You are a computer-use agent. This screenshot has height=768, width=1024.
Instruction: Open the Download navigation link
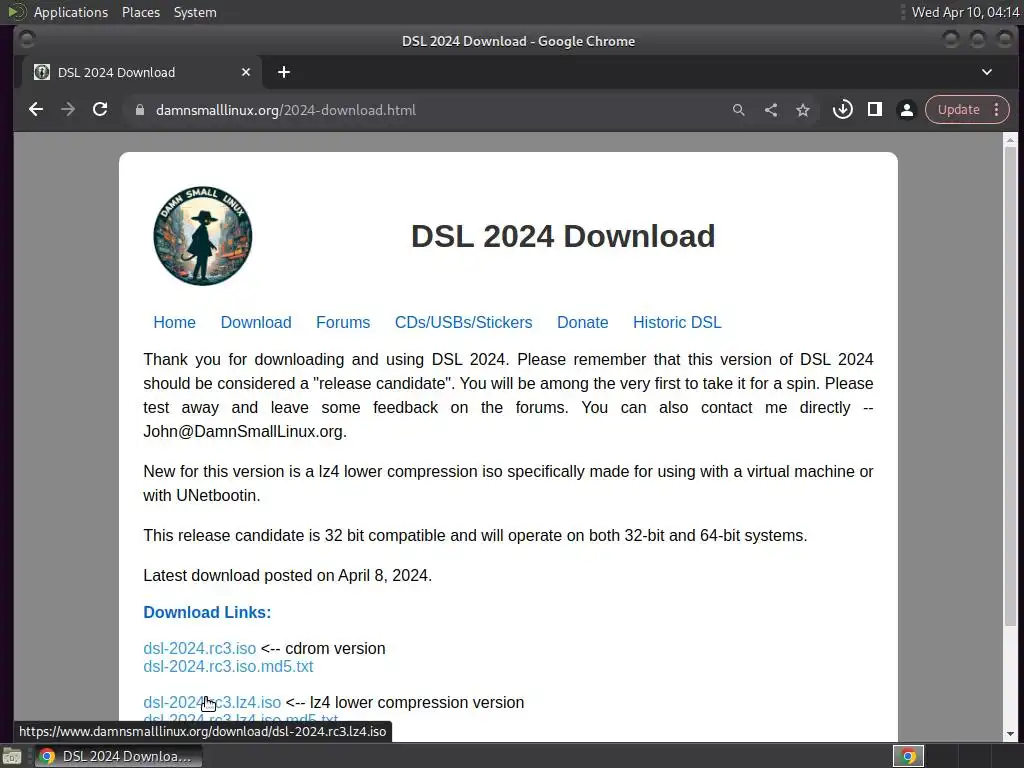pos(256,322)
